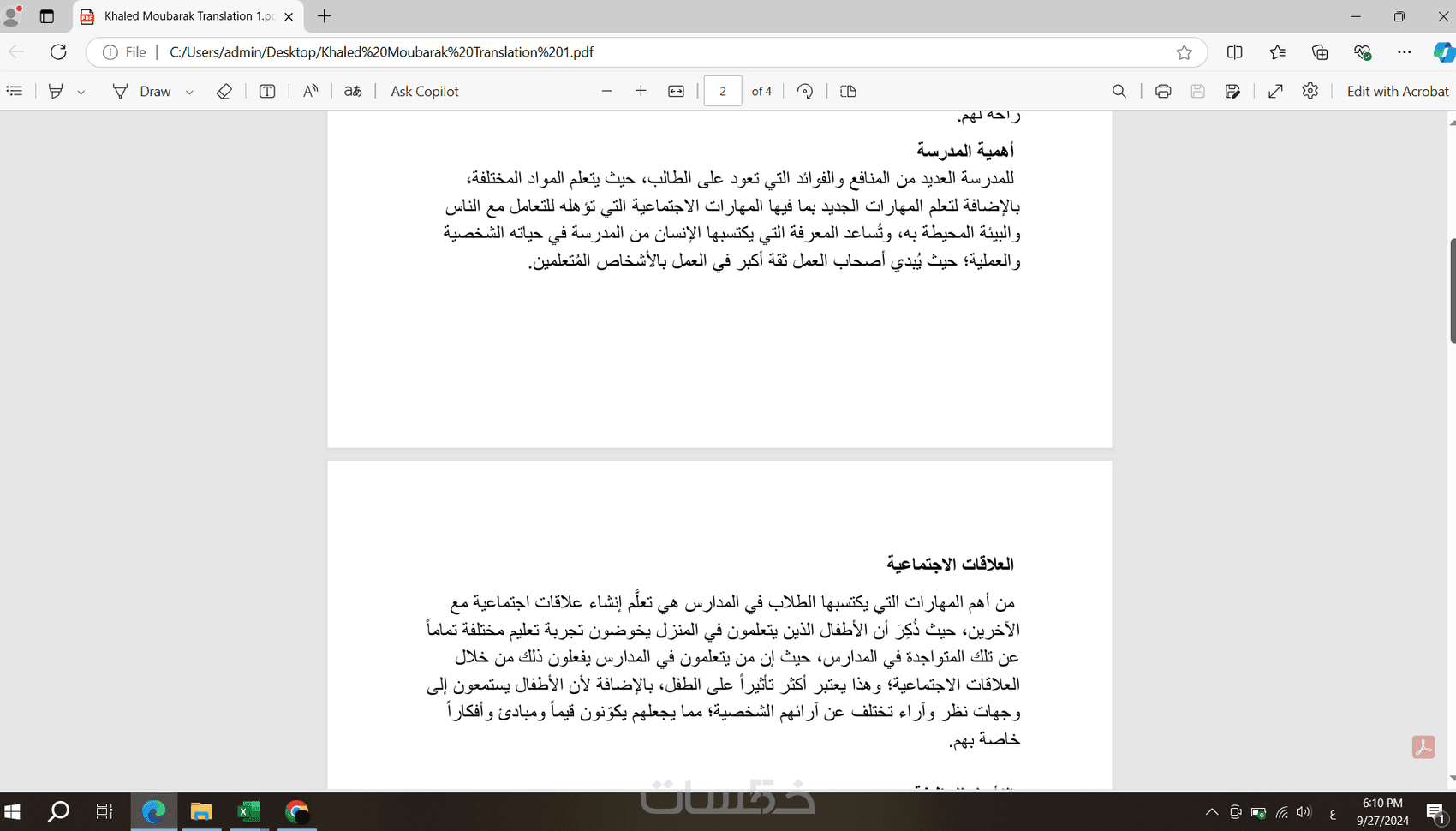Open the Copilot sidebar

click(x=1443, y=52)
